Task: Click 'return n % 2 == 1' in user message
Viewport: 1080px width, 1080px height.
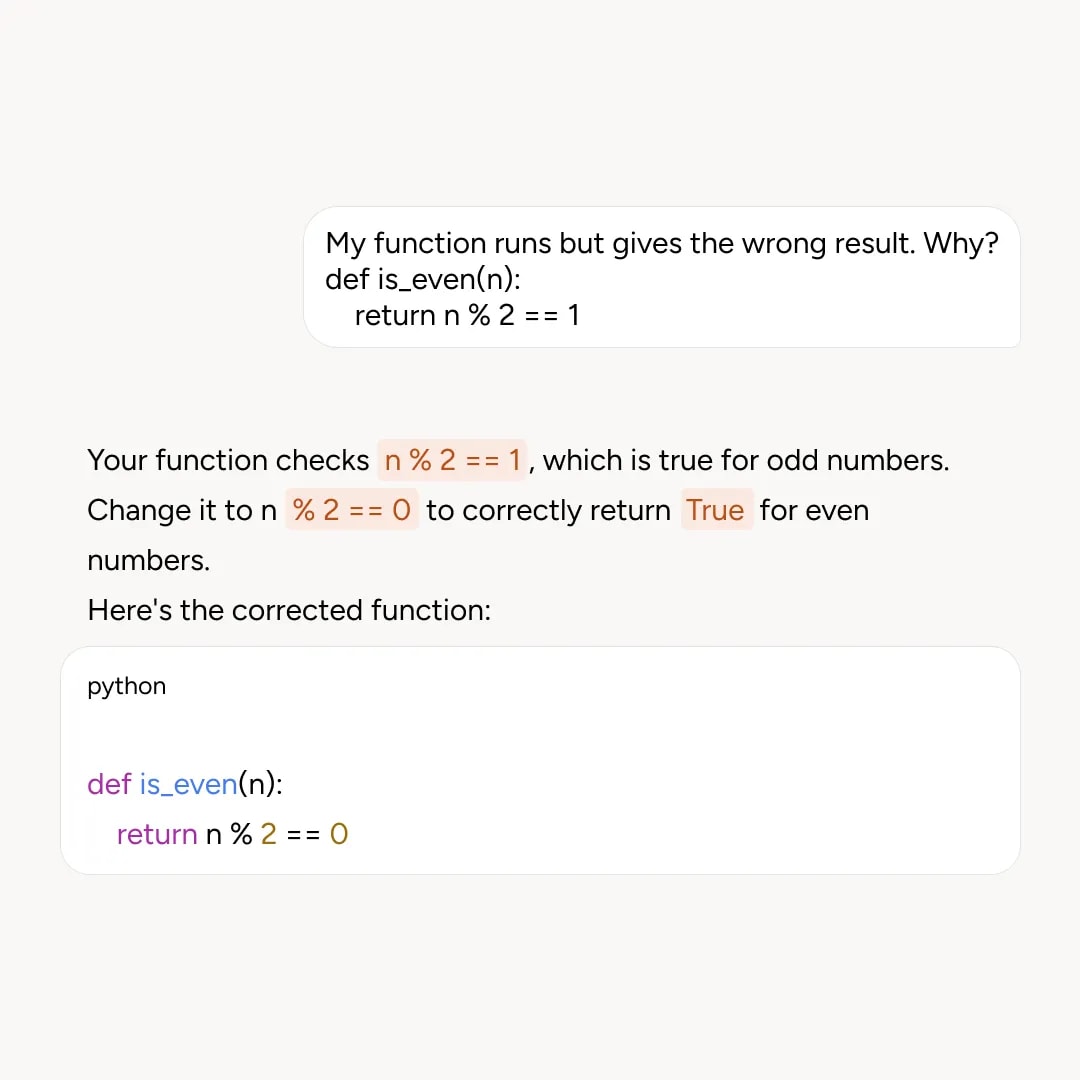Action: (467, 315)
